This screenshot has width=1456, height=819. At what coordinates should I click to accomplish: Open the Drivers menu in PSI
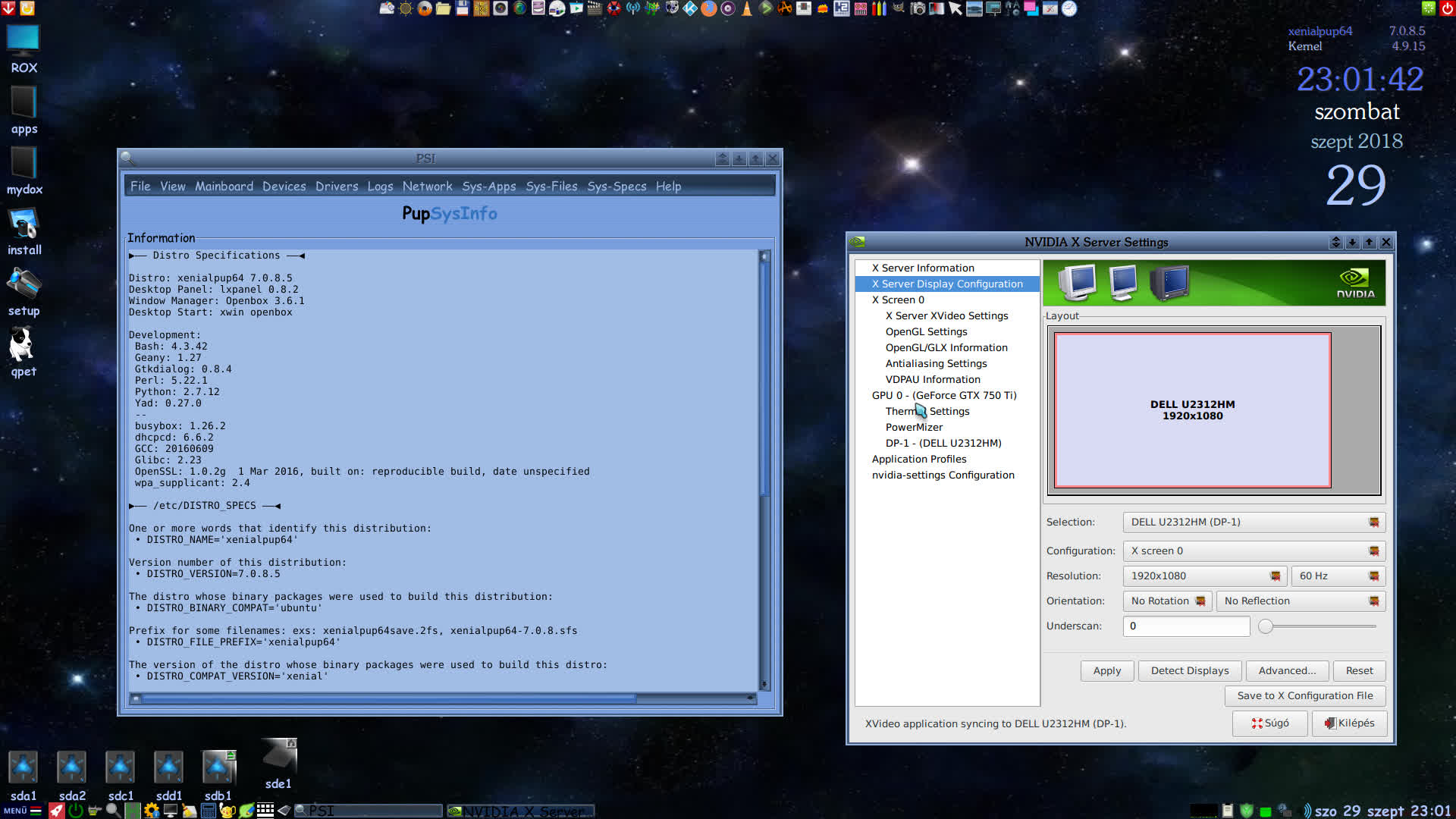pyautogui.click(x=337, y=187)
